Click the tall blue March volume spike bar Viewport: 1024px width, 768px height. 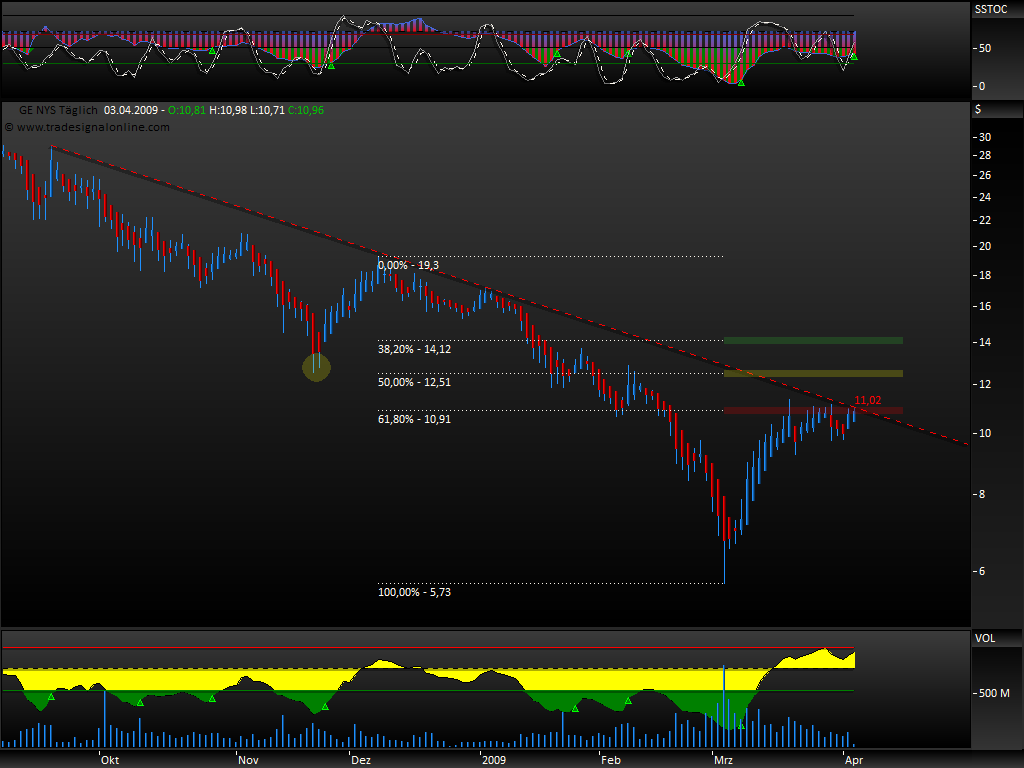click(724, 707)
